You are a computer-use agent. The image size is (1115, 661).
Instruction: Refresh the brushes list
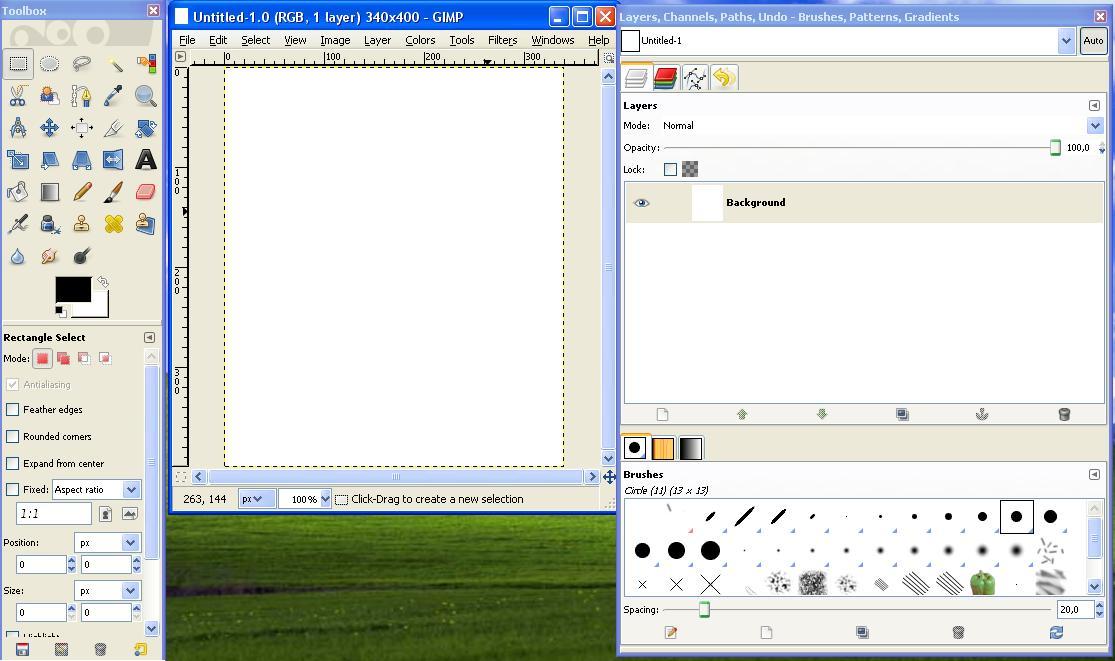click(1056, 633)
